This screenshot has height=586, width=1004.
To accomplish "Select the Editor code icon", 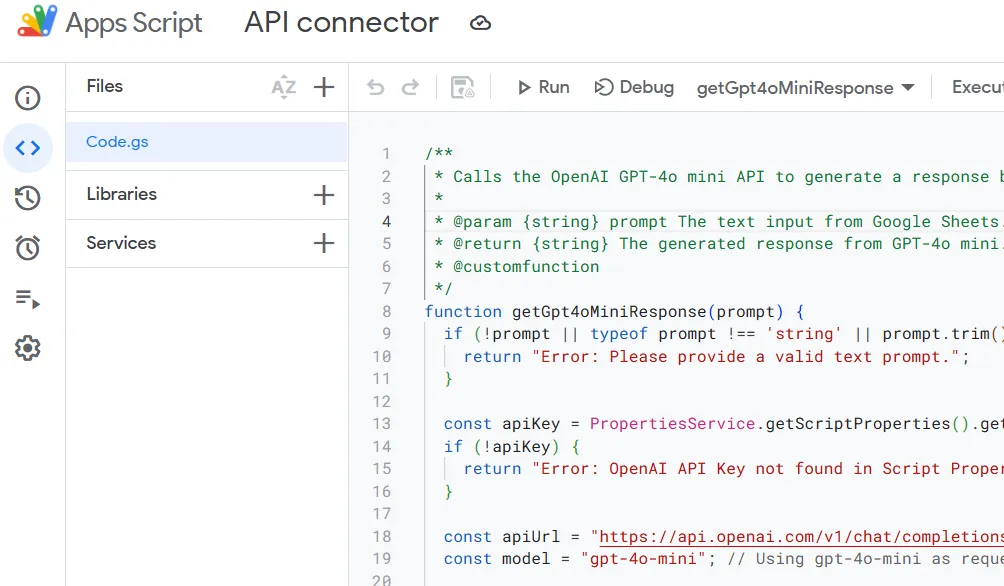I will coord(28,148).
